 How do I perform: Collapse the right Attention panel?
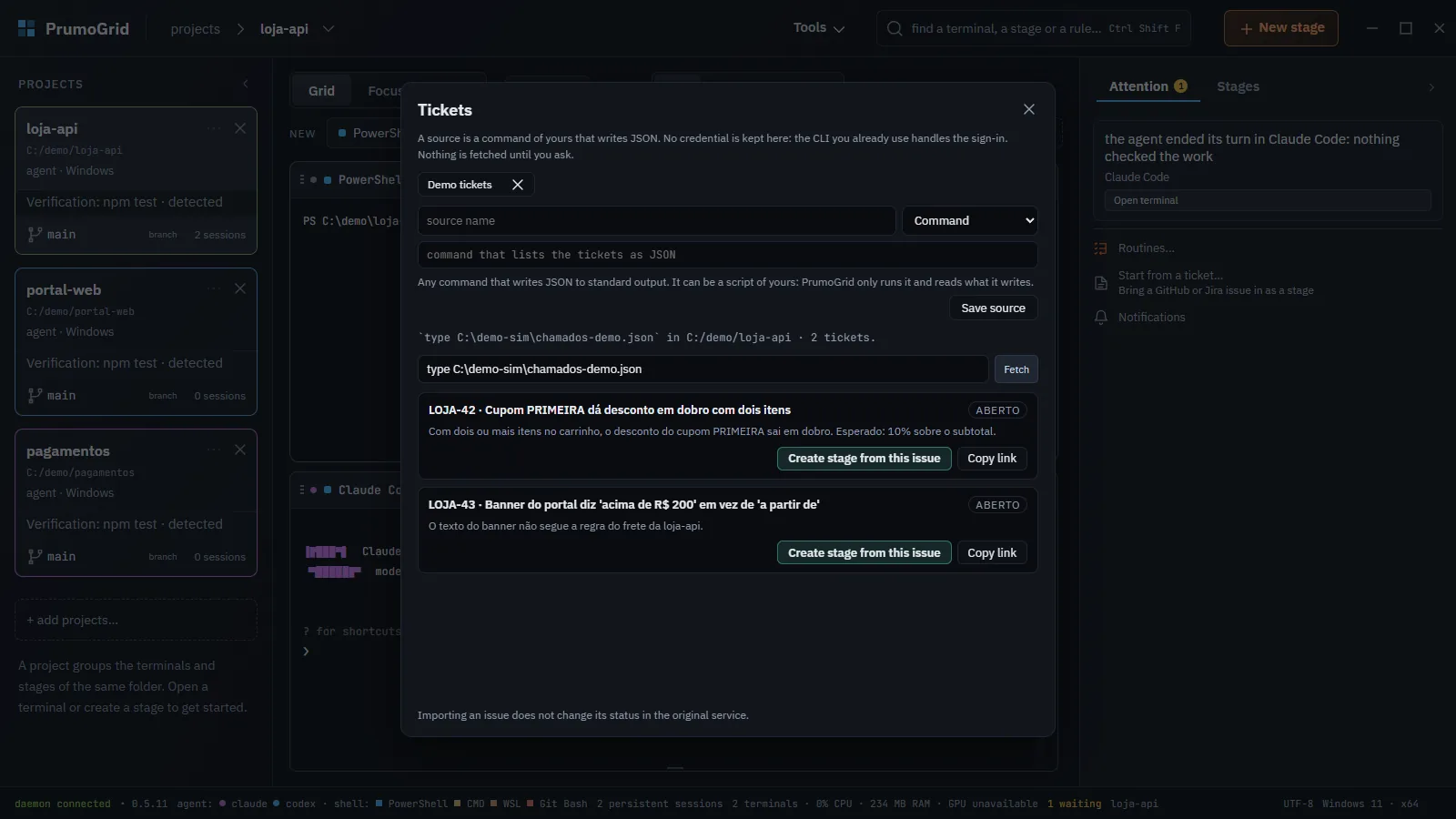[x=1431, y=87]
